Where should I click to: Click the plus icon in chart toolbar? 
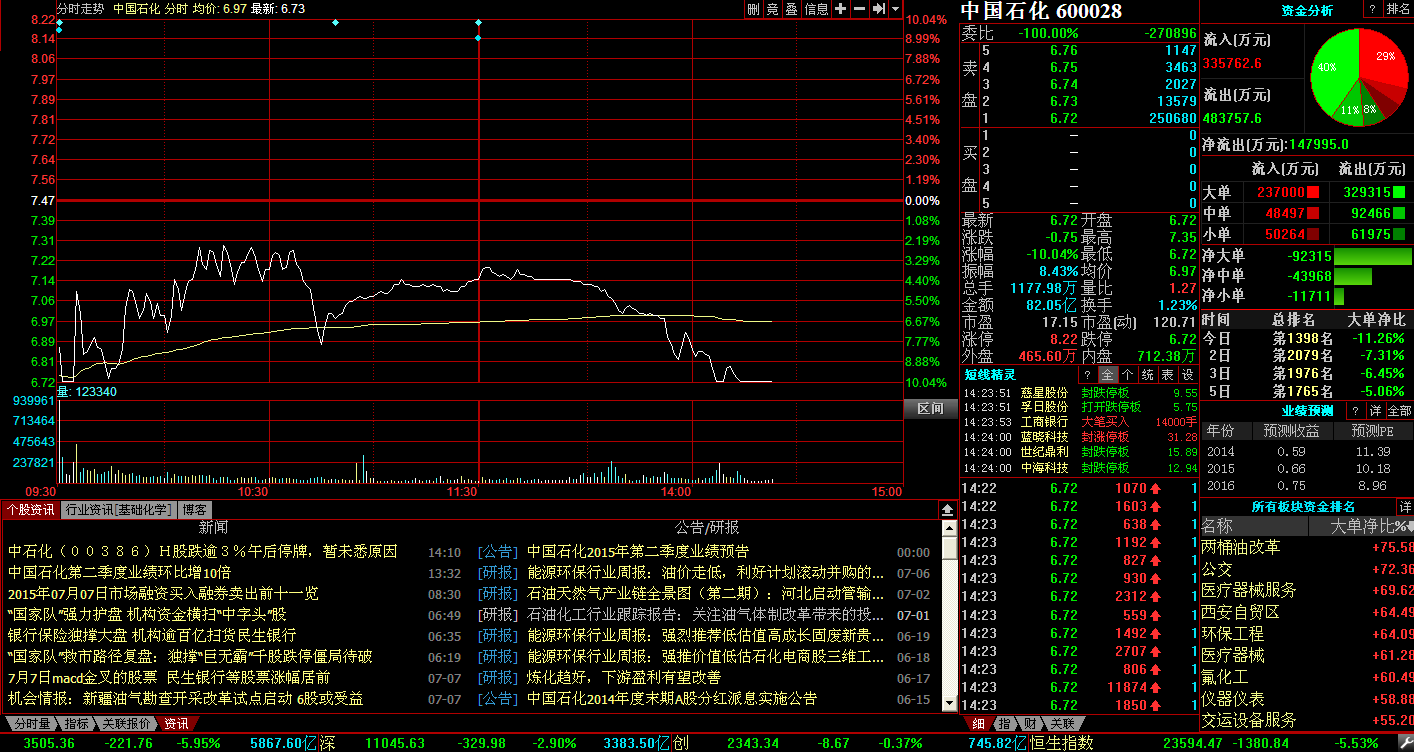coord(840,9)
